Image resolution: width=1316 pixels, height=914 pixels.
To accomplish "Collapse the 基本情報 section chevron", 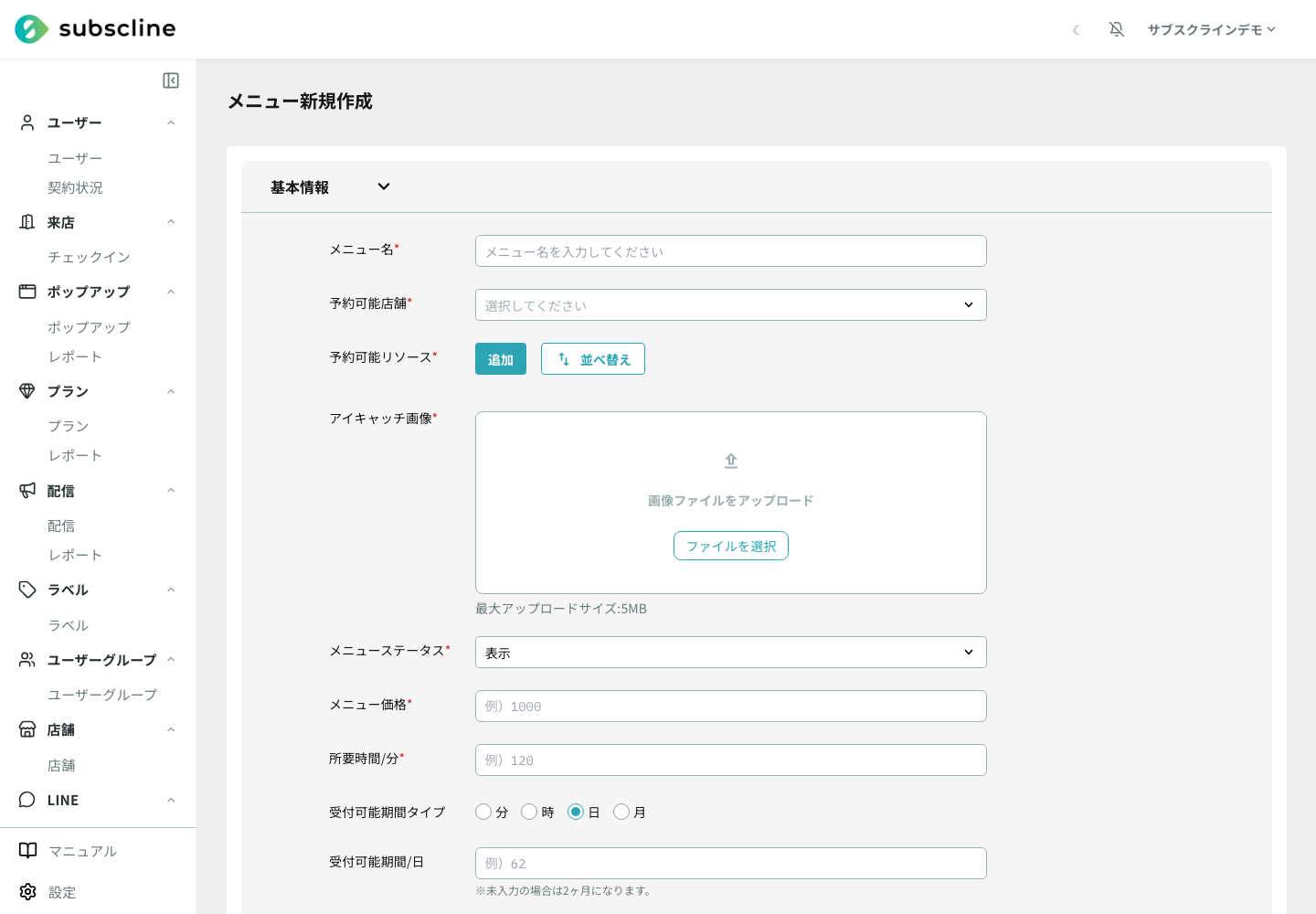I will coord(384,186).
